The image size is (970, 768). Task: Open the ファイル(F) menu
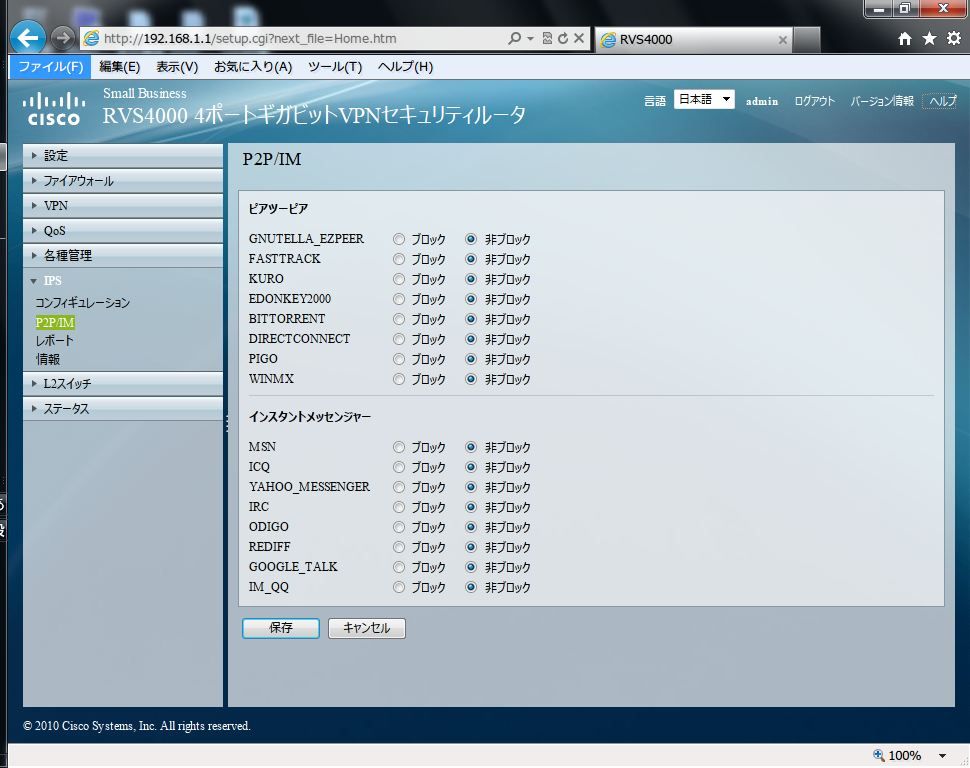click(x=50, y=67)
